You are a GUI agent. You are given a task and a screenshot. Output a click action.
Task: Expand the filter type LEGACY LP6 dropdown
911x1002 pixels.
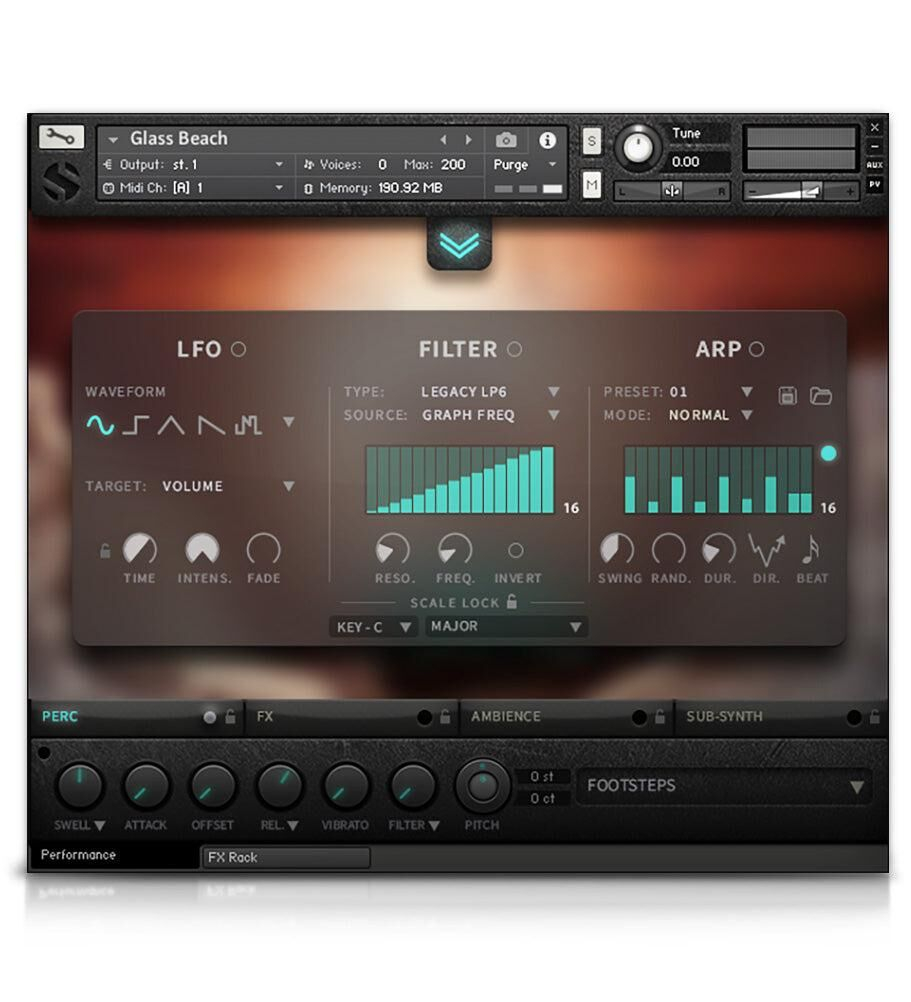pos(490,392)
